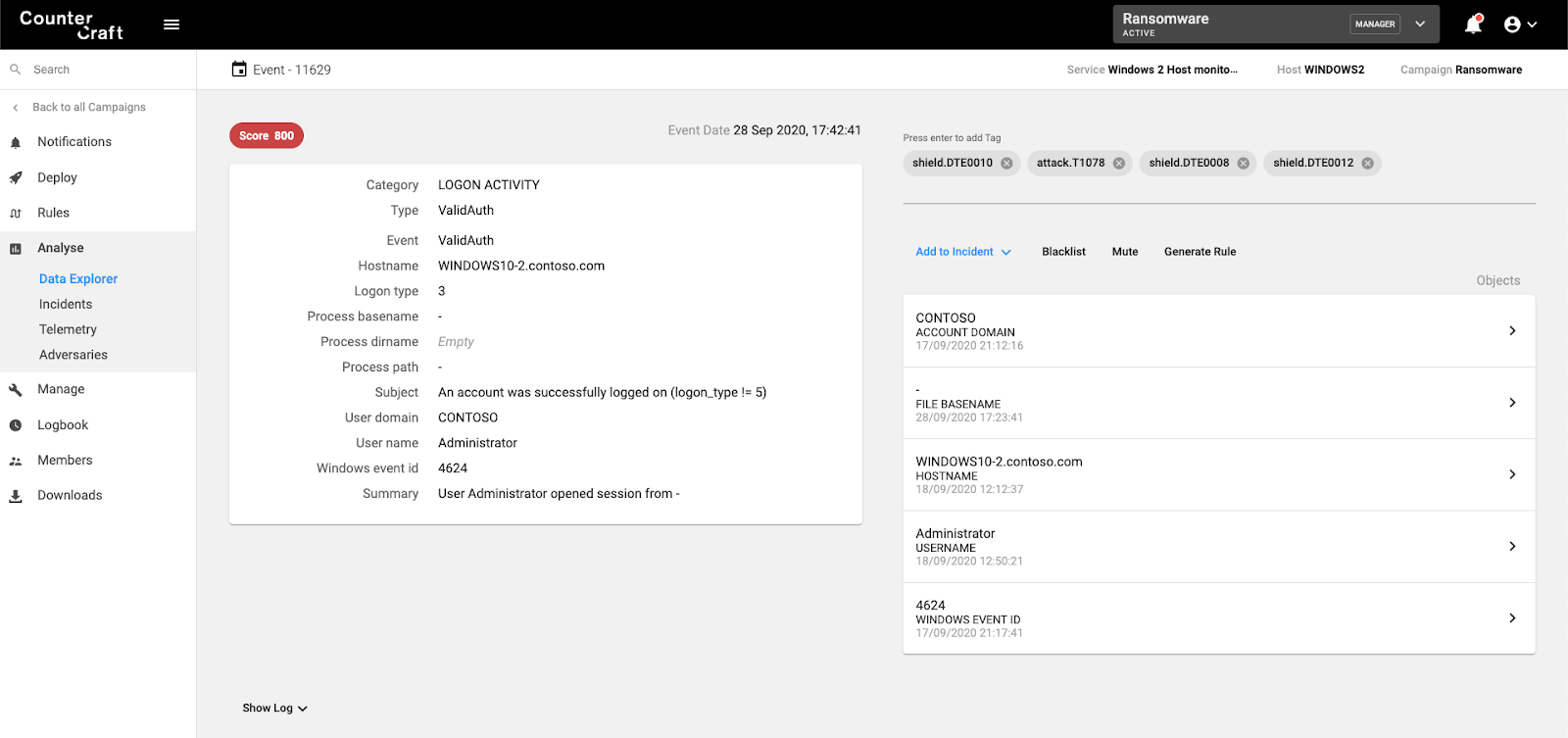The image size is (1568, 738).
Task: Remove the shield.DTE0010 tag
Action: [x=1006, y=164]
